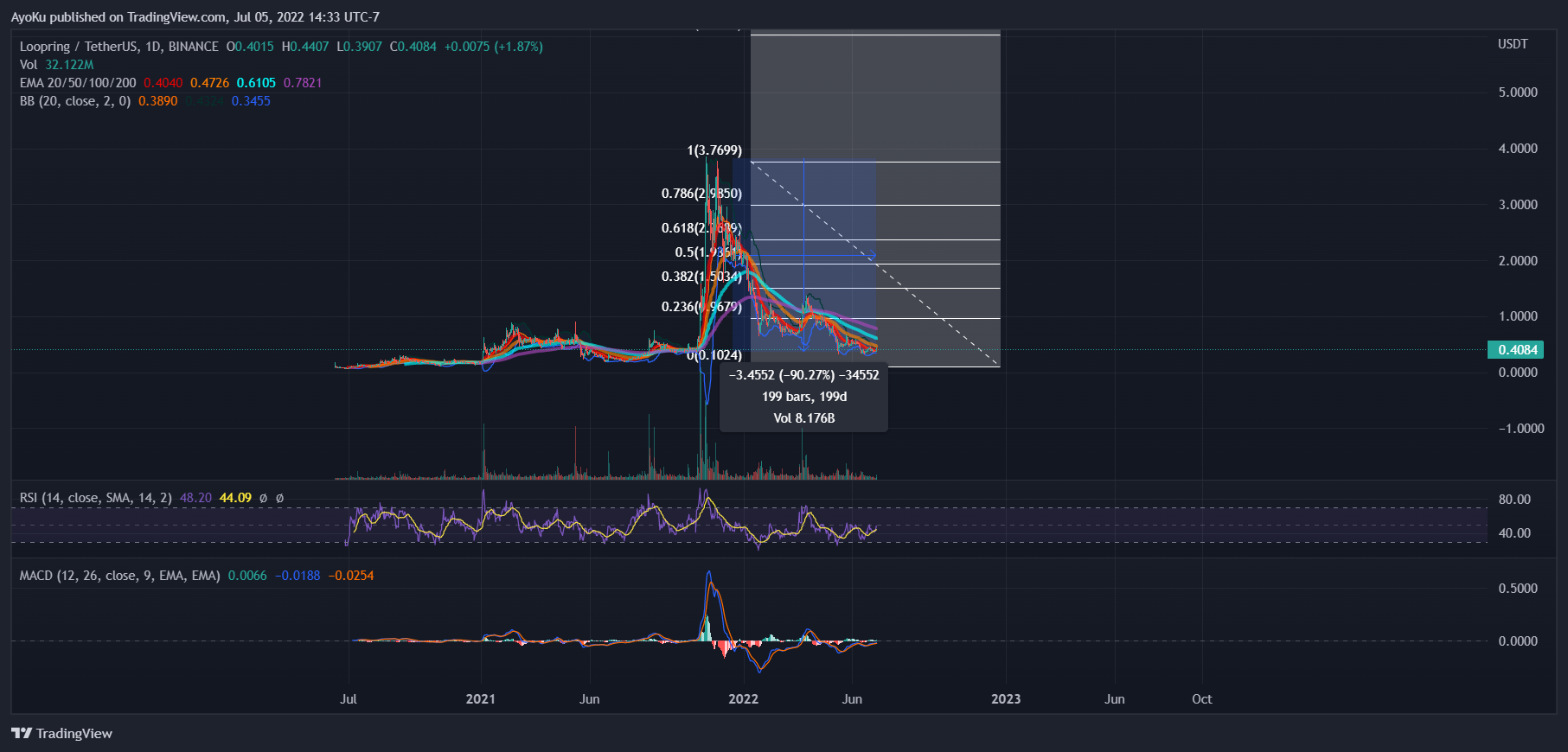Click the MACD value -0.0188
The height and width of the screenshot is (752, 1568).
(x=298, y=576)
